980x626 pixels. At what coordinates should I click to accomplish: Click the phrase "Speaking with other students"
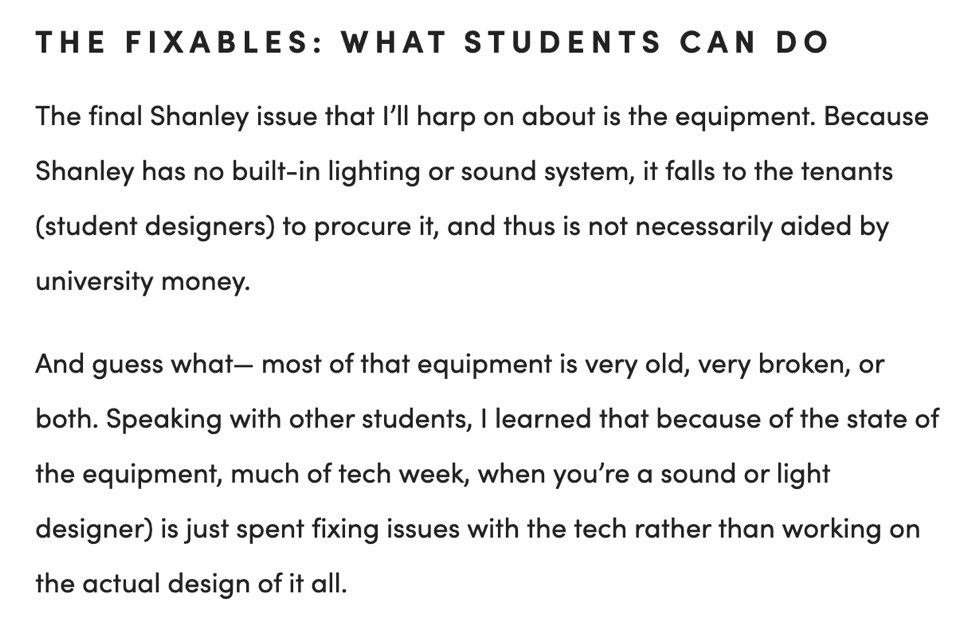(x=287, y=418)
